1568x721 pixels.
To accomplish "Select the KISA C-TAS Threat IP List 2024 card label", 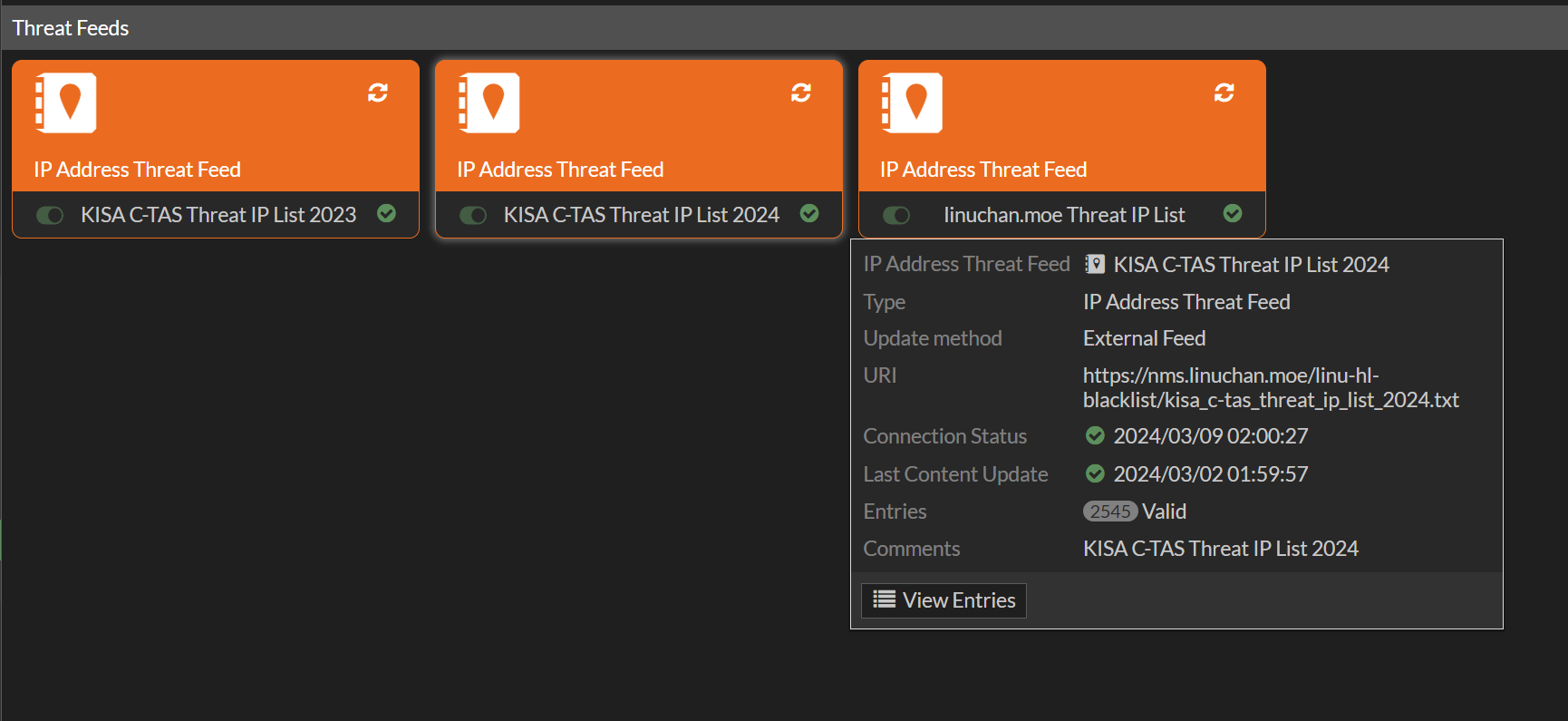I will tap(642, 215).
